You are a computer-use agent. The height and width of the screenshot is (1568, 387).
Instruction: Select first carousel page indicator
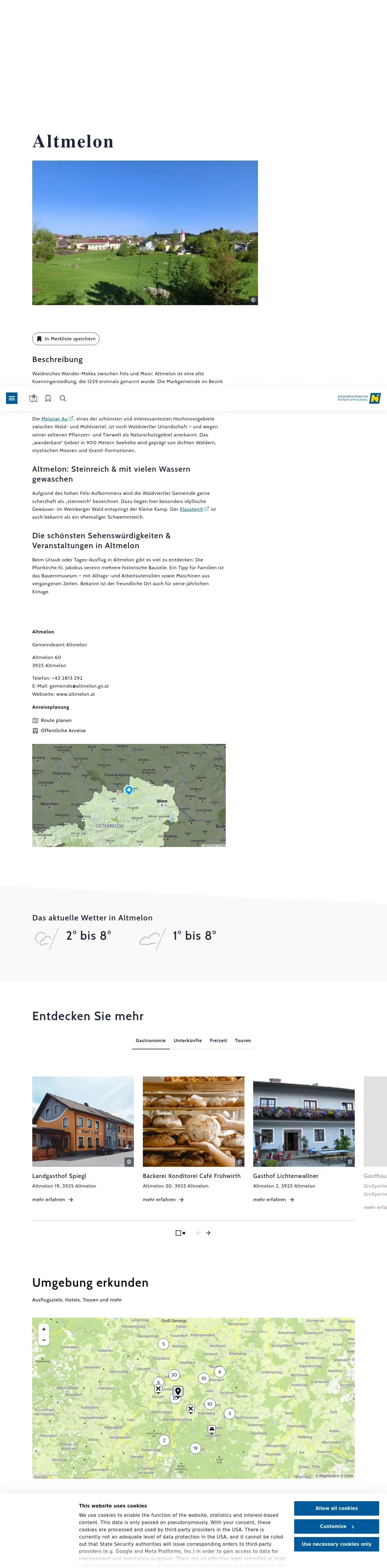click(x=178, y=1232)
